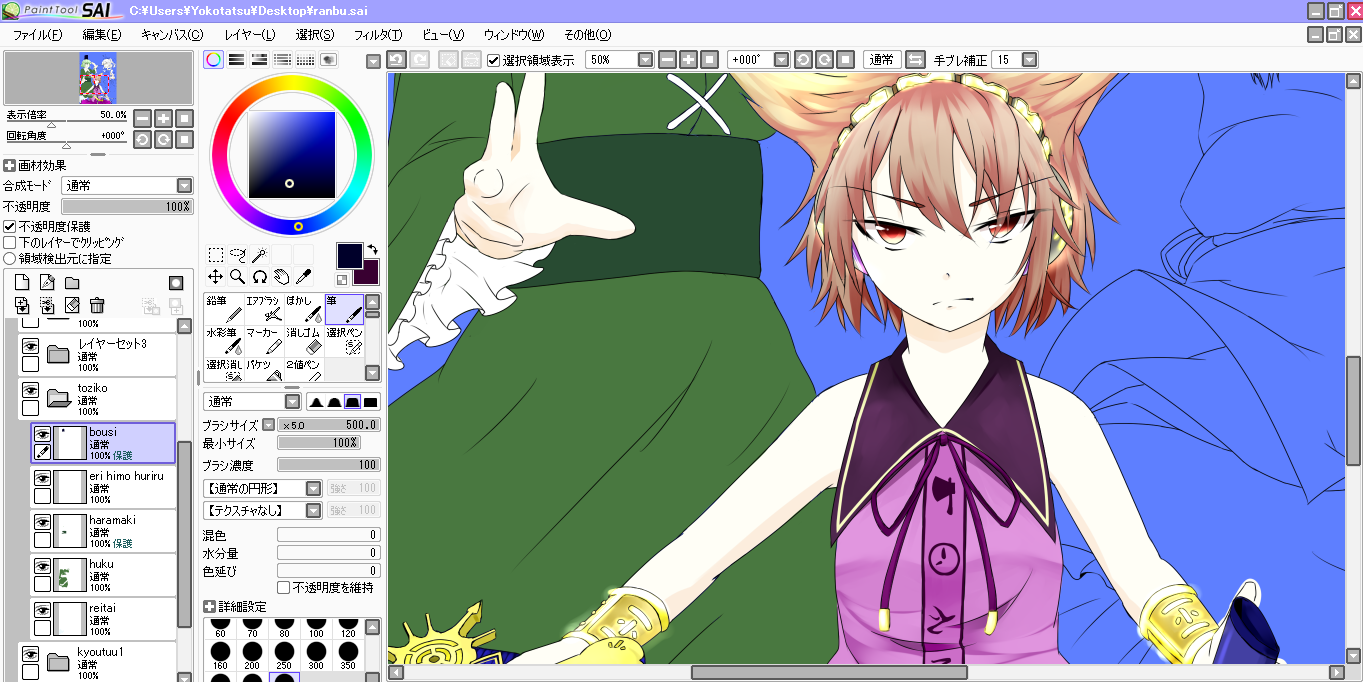Create a new normal layer

(x=22, y=283)
